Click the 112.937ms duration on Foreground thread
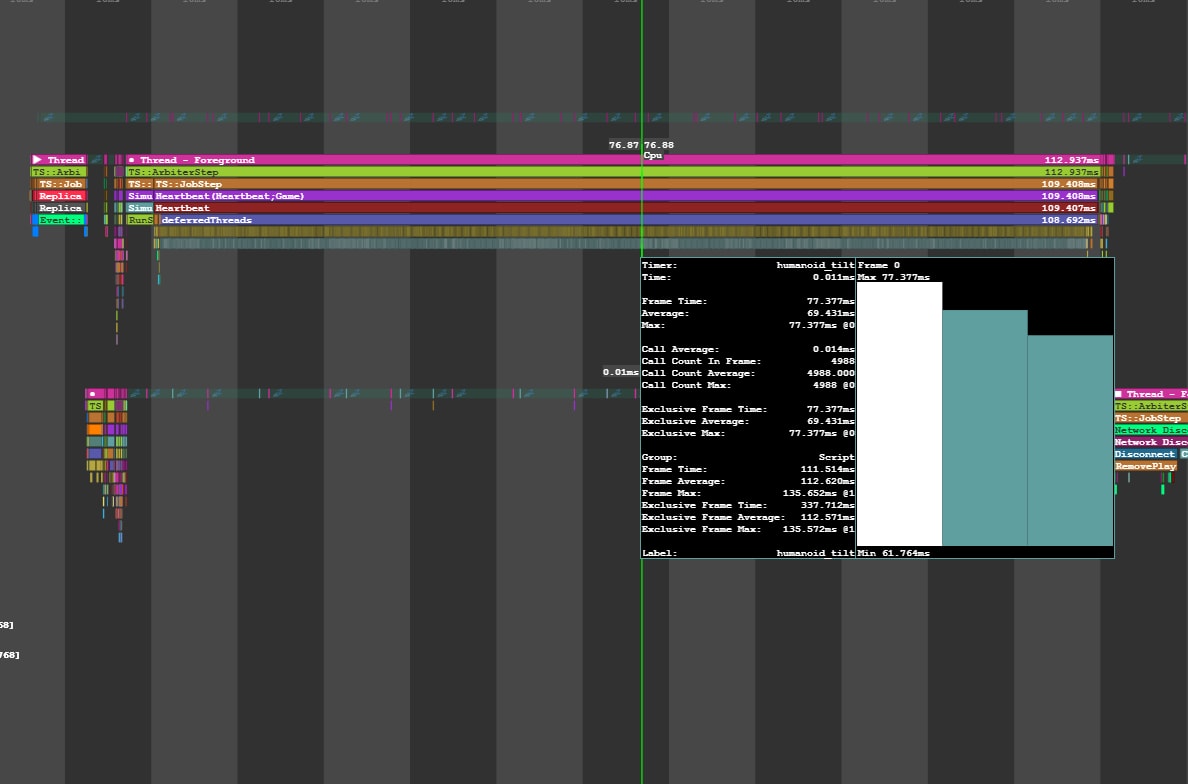Screen dimensions: 1188x784 click(1071, 160)
